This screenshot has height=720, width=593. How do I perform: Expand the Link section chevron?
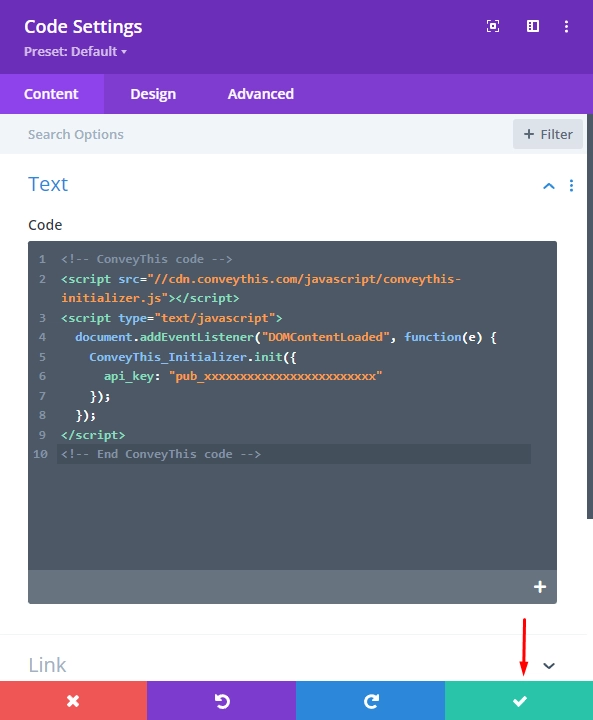[x=549, y=665]
